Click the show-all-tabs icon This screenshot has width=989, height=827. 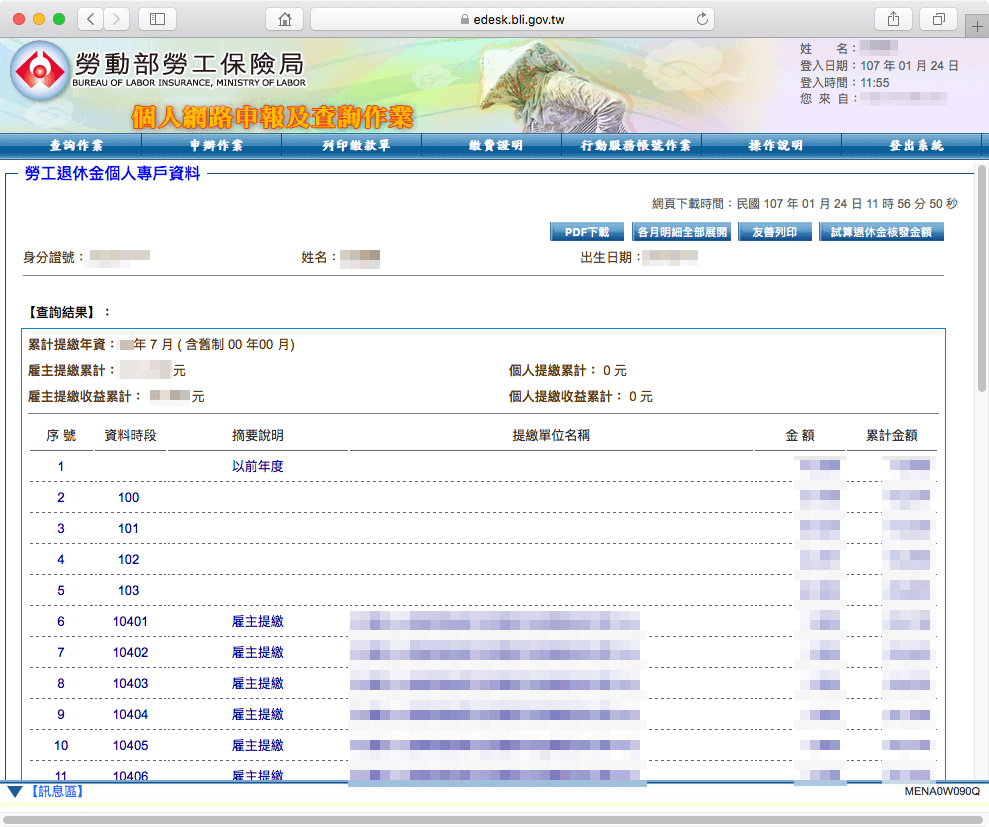tap(938, 18)
